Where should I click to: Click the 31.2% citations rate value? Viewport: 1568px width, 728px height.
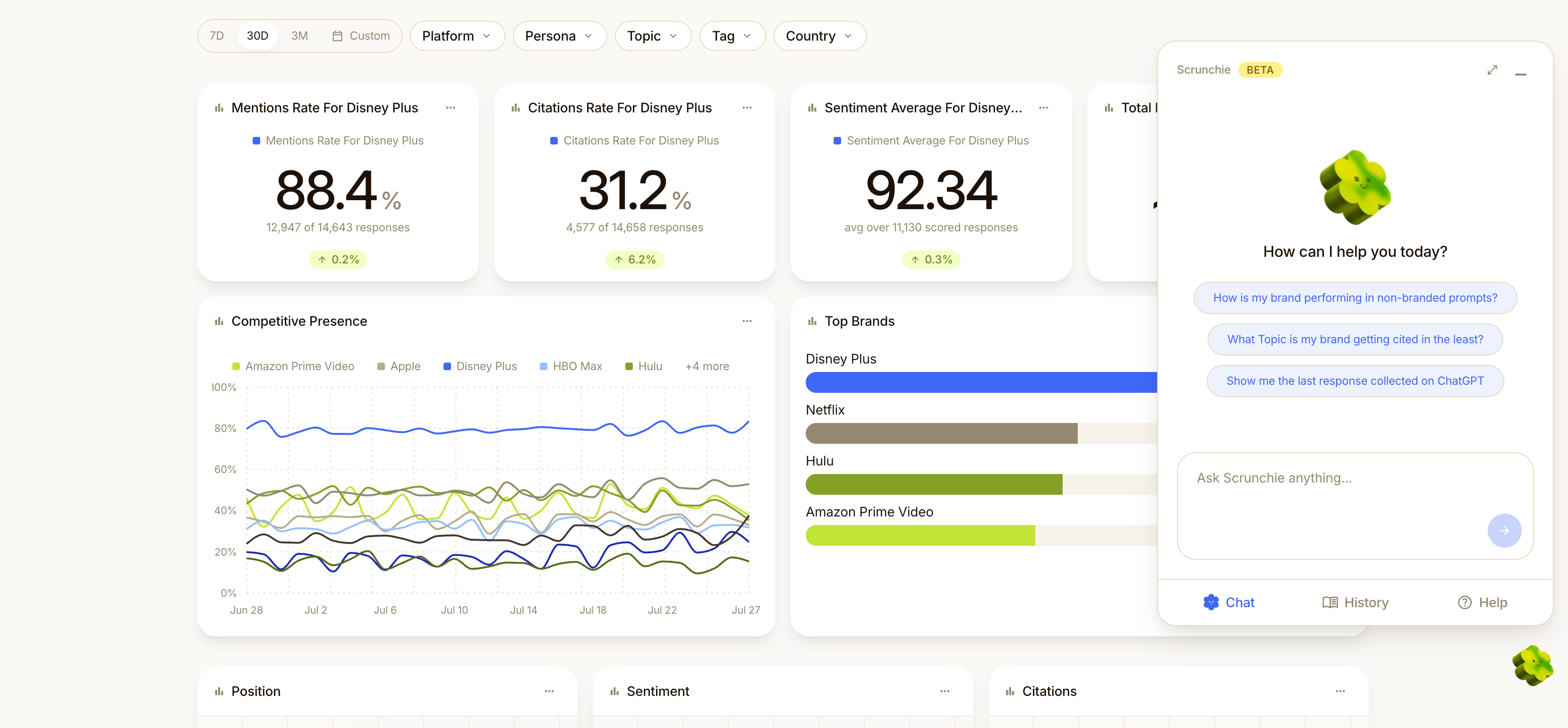(634, 190)
